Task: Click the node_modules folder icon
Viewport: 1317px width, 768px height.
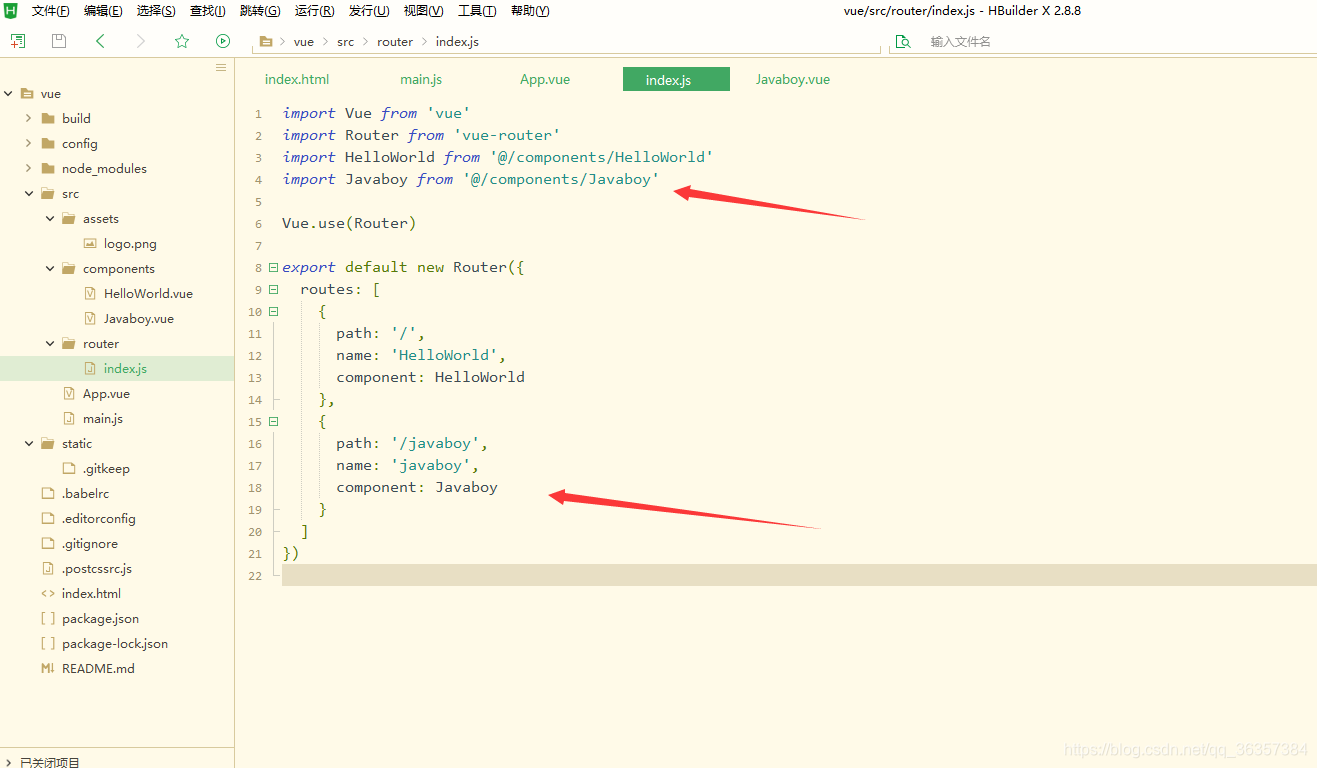Action: pos(48,168)
